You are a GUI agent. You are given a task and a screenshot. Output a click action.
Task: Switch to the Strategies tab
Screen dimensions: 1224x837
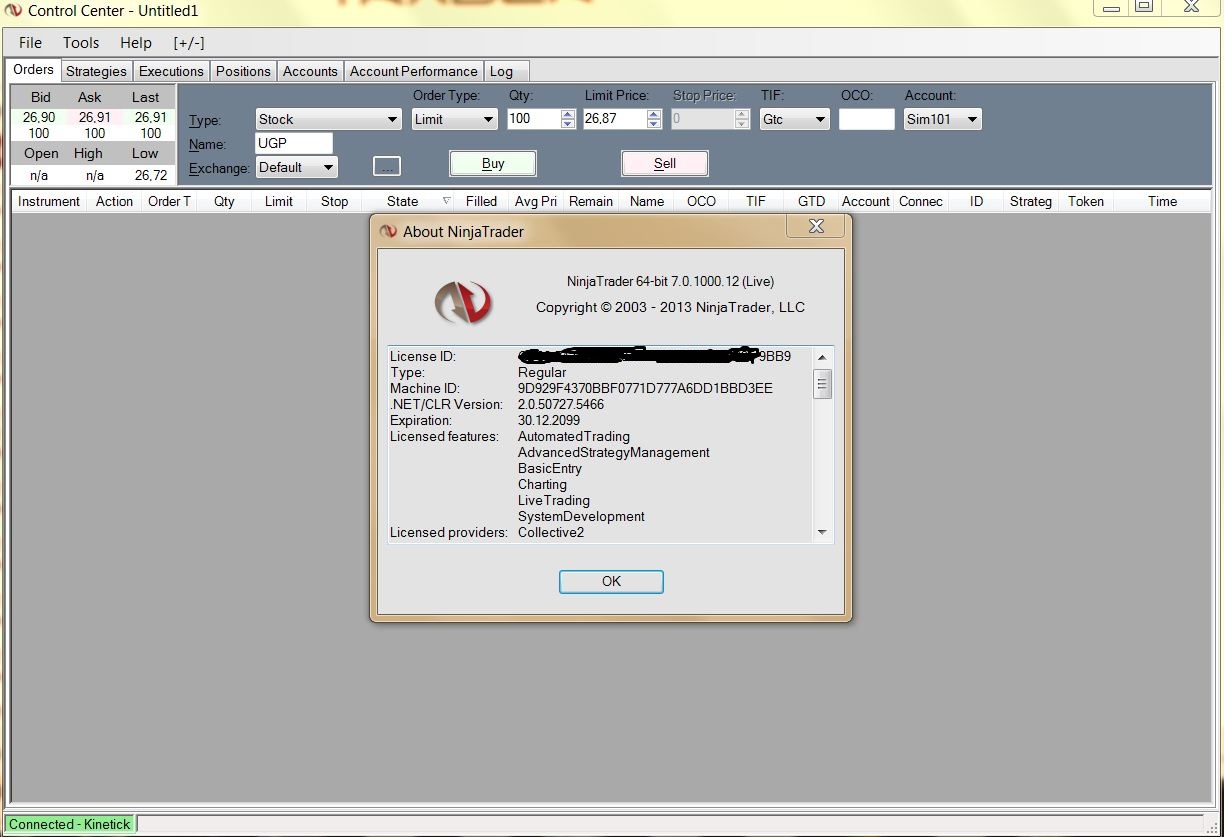pos(96,71)
